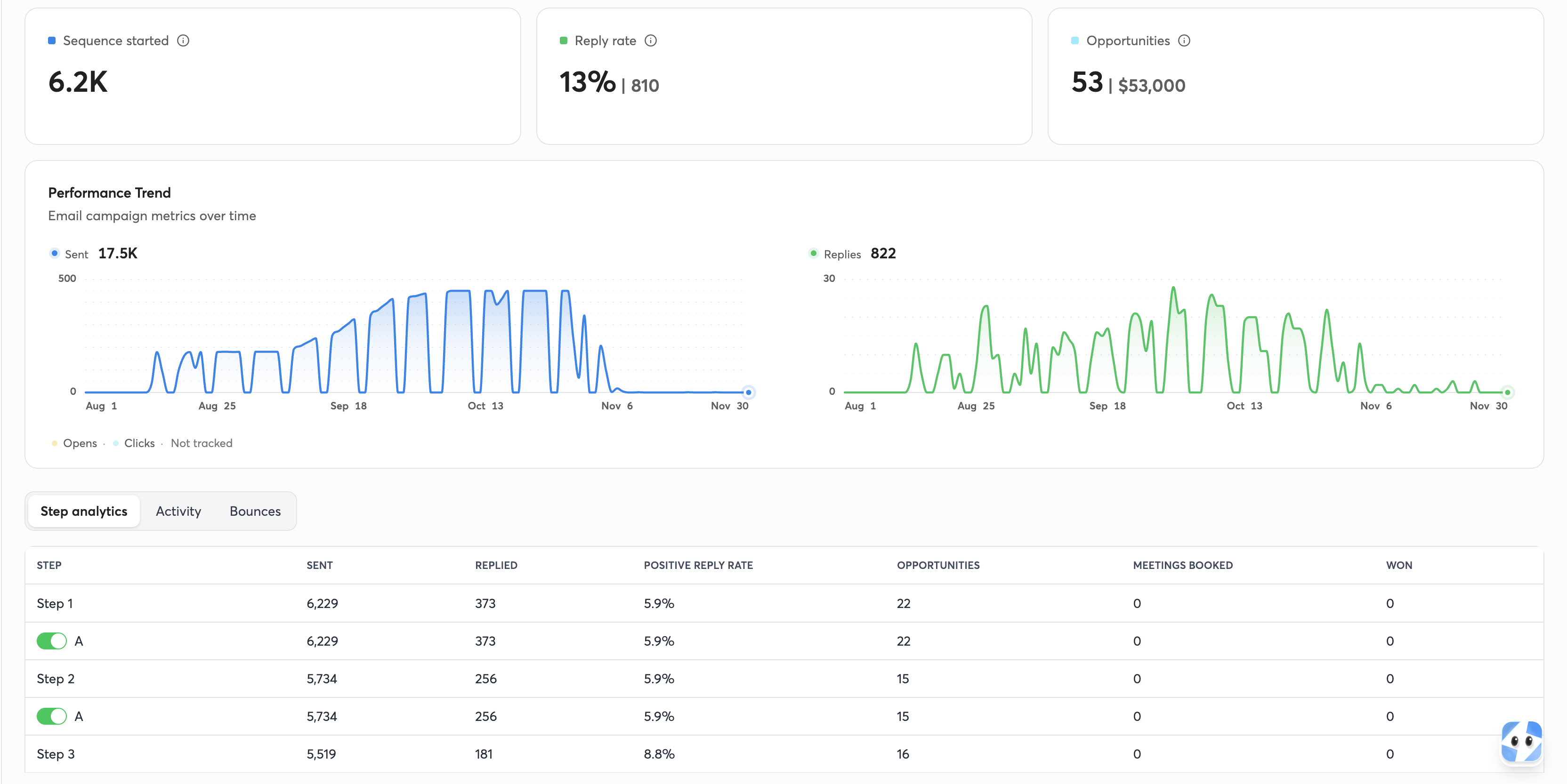Click Step 3 reply rate 8.8%

[x=659, y=754]
